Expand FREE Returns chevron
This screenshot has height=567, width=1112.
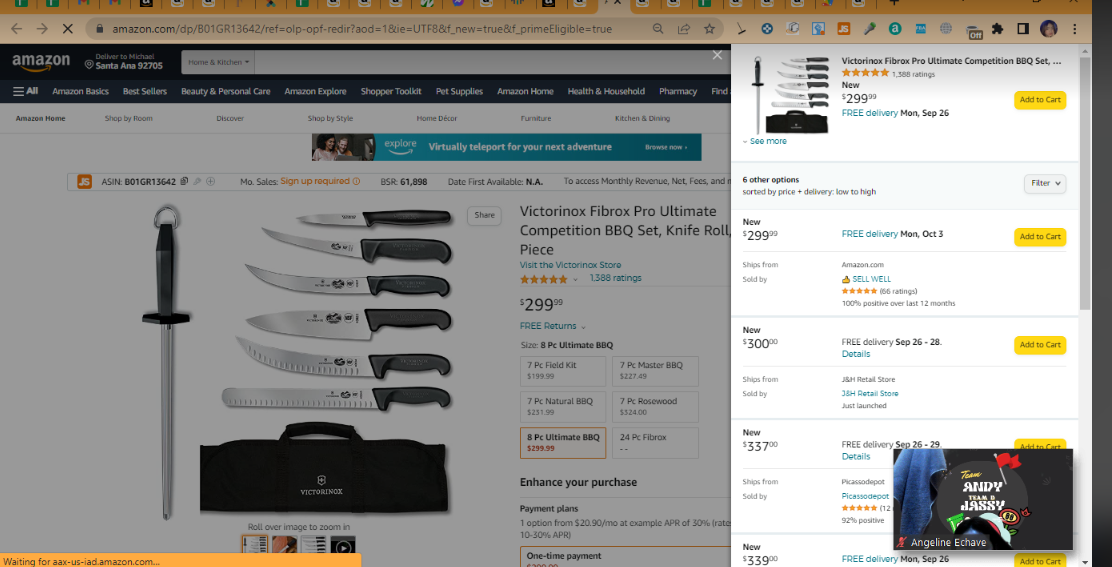(583, 327)
